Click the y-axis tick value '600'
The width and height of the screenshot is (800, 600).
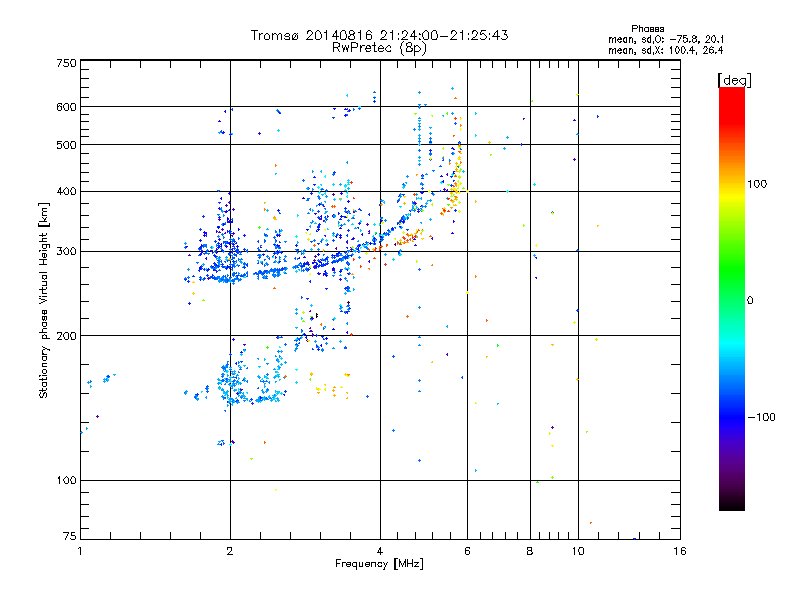click(x=66, y=107)
